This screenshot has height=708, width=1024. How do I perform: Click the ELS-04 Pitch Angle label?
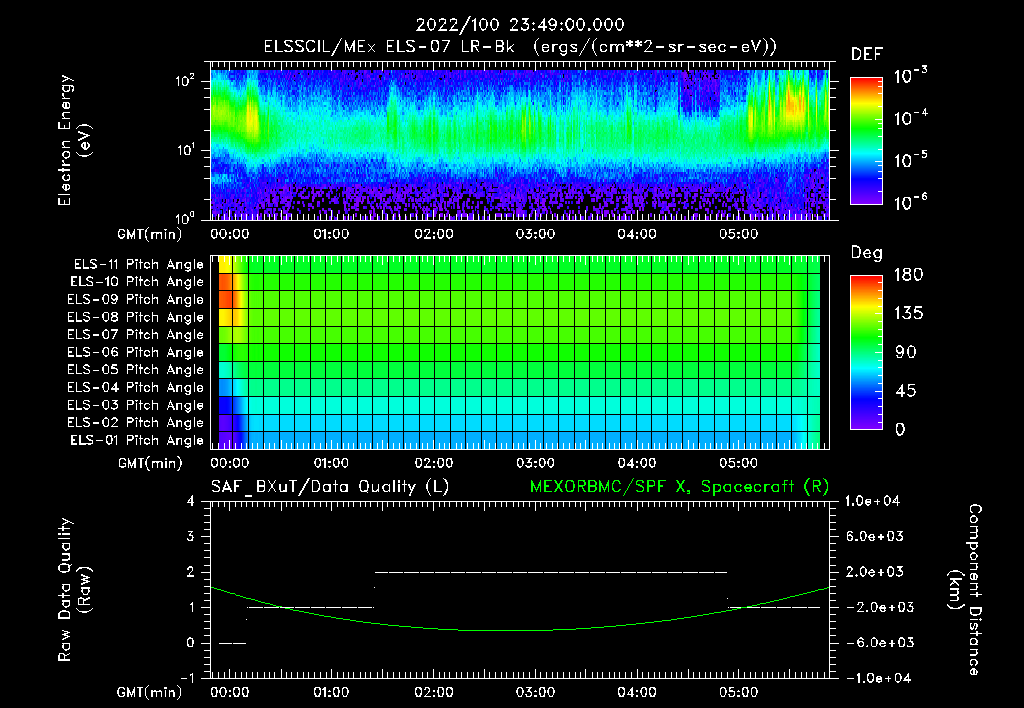(135, 387)
